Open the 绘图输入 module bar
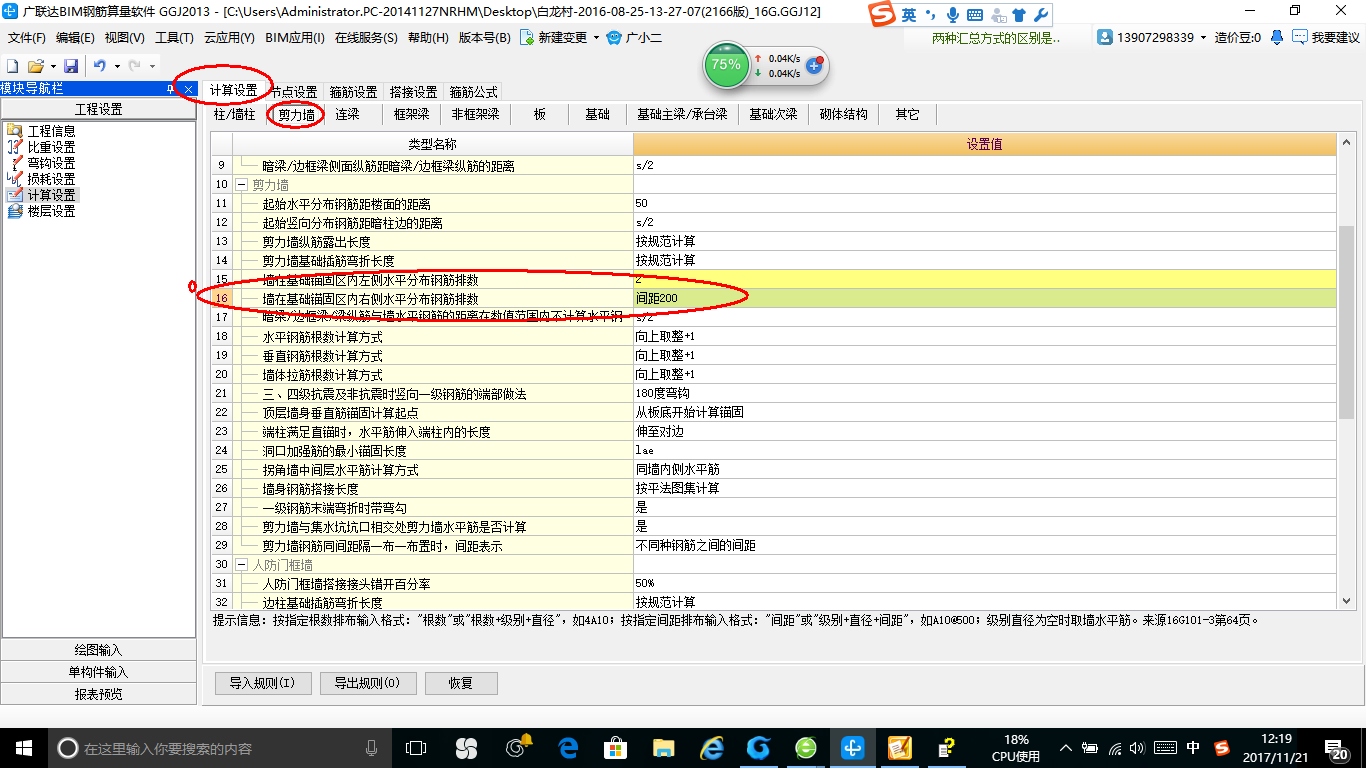This screenshot has height=768, width=1366. pos(98,650)
